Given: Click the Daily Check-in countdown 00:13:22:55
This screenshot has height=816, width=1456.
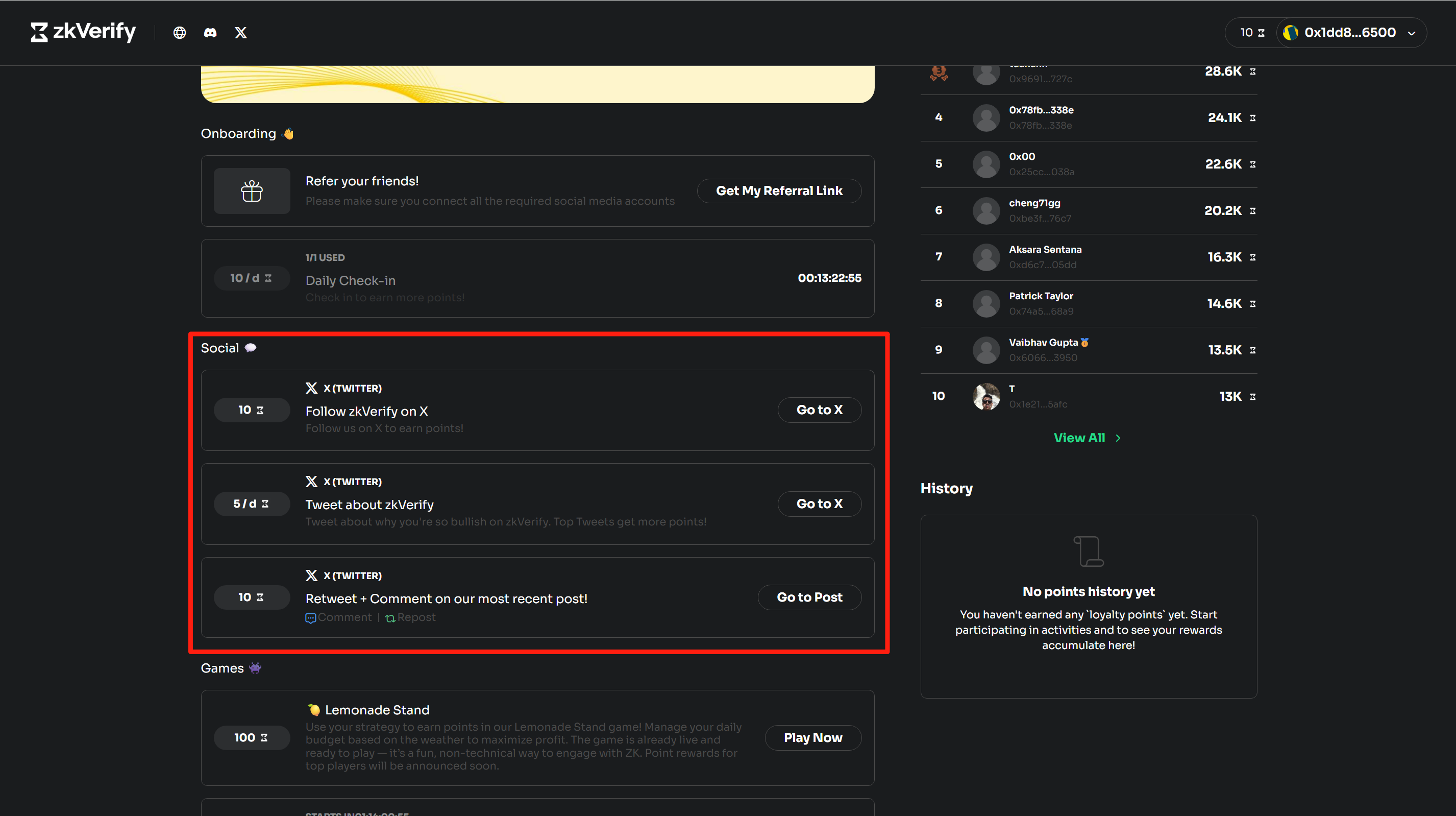Looking at the screenshot, I should tap(829, 278).
